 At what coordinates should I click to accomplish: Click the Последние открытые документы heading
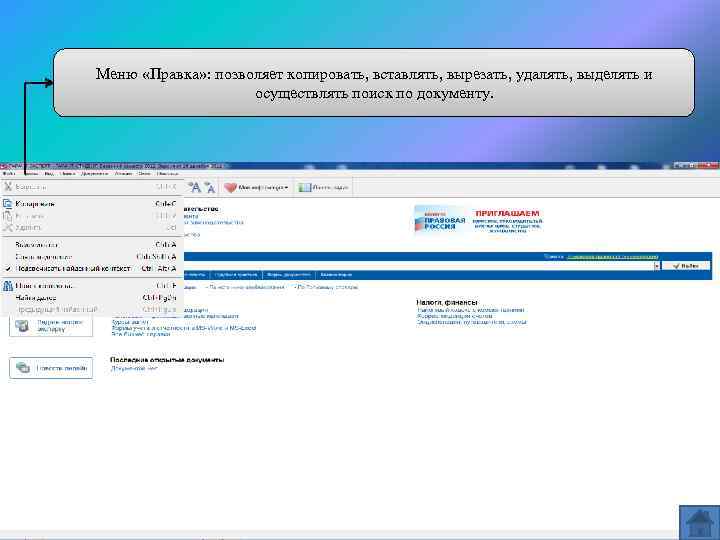(x=167, y=360)
